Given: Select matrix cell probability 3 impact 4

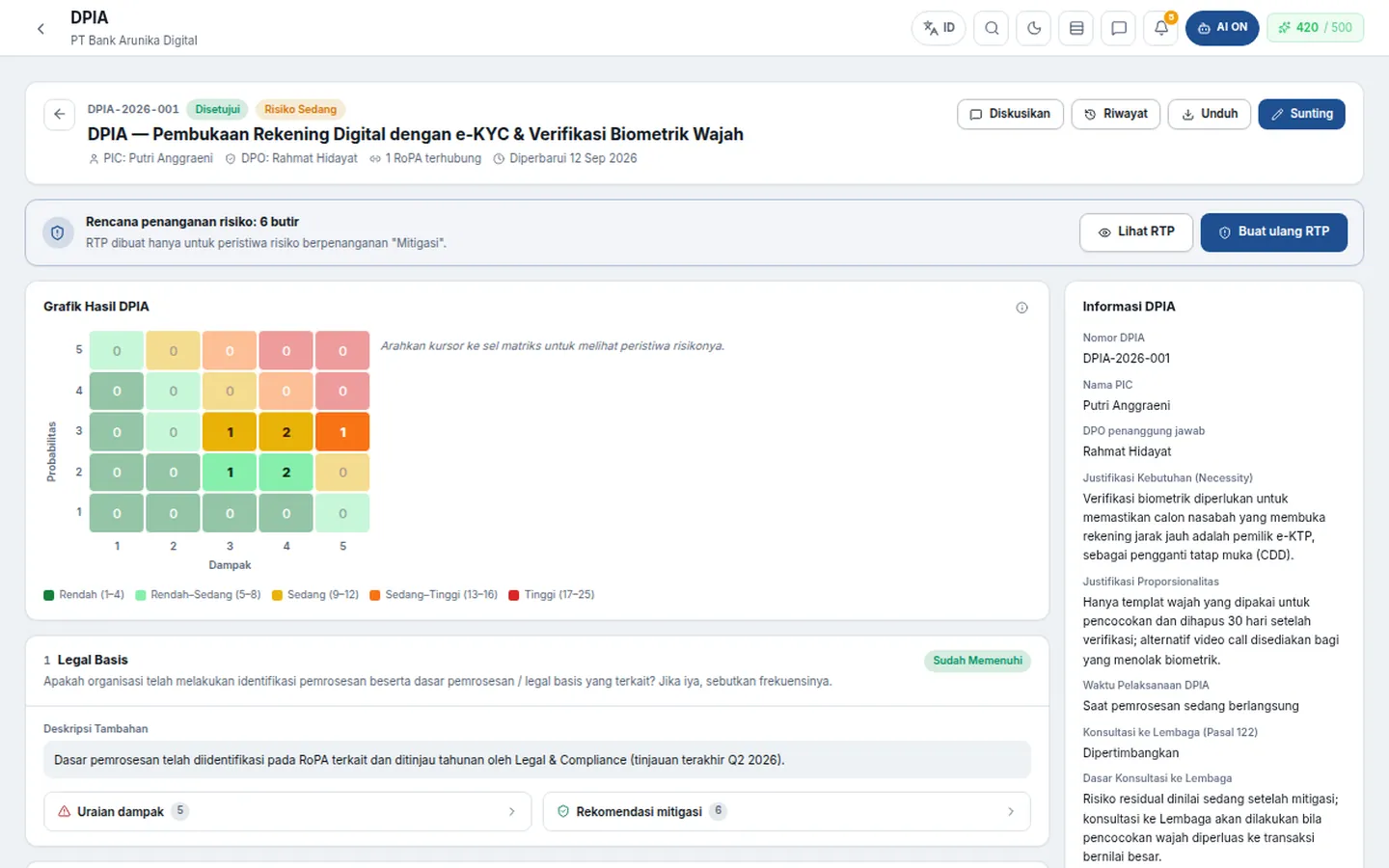Looking at the screenshot, I should [286, 432].
